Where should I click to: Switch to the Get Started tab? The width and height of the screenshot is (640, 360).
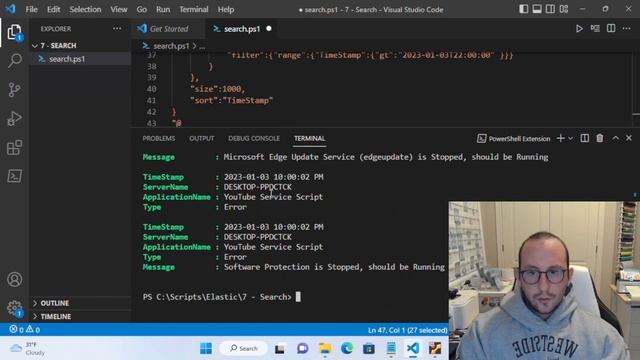pyautogui.click(x=169, y=29)
